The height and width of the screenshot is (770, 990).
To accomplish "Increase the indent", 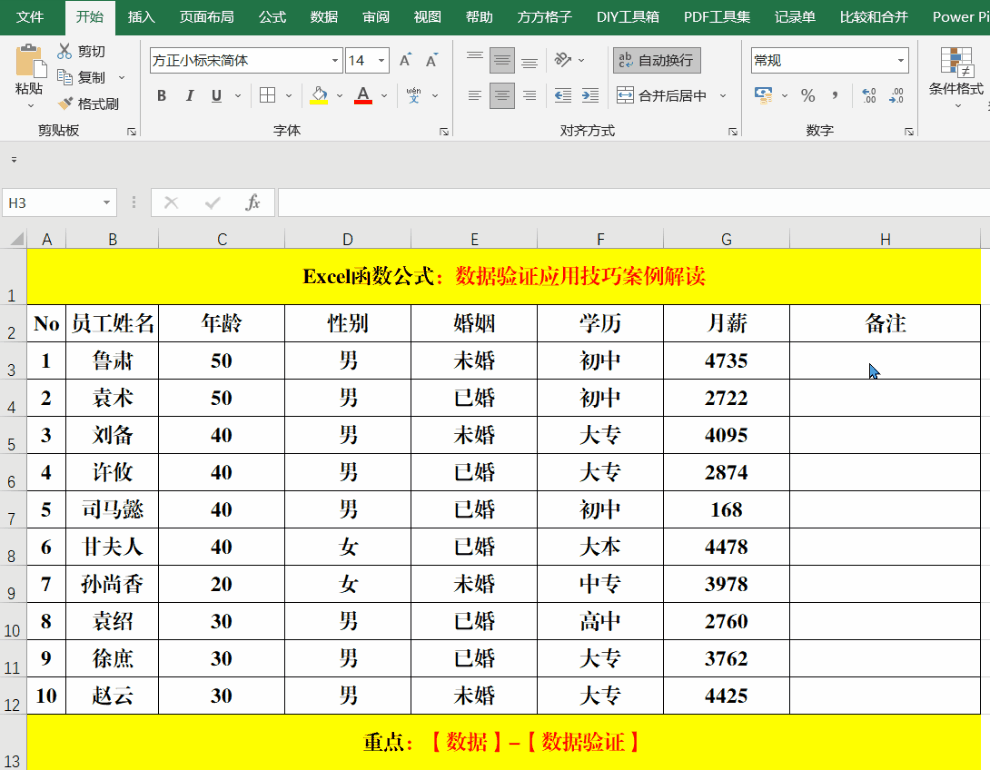I will pos(590,96).
